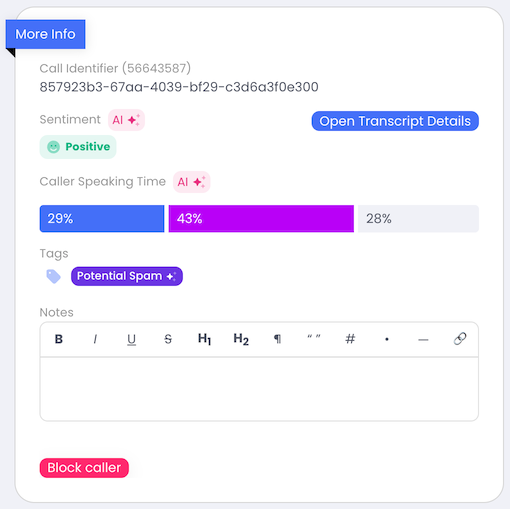Click the purple 43% speaking time segment
The image size is (510, 509).
tap(261, 219)
